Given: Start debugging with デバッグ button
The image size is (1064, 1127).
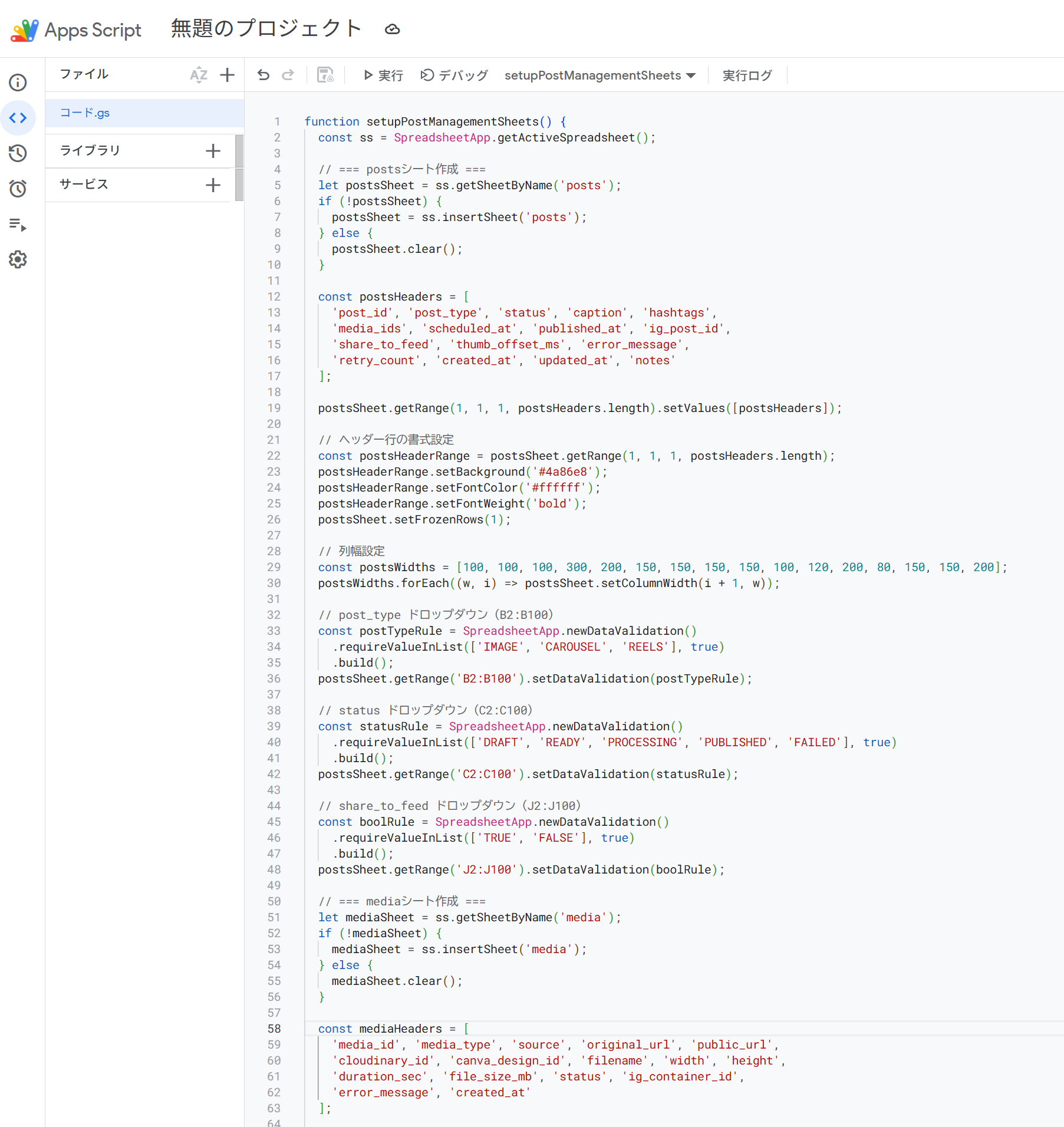Looking at the screenshot, I should [x=454, y=75].
